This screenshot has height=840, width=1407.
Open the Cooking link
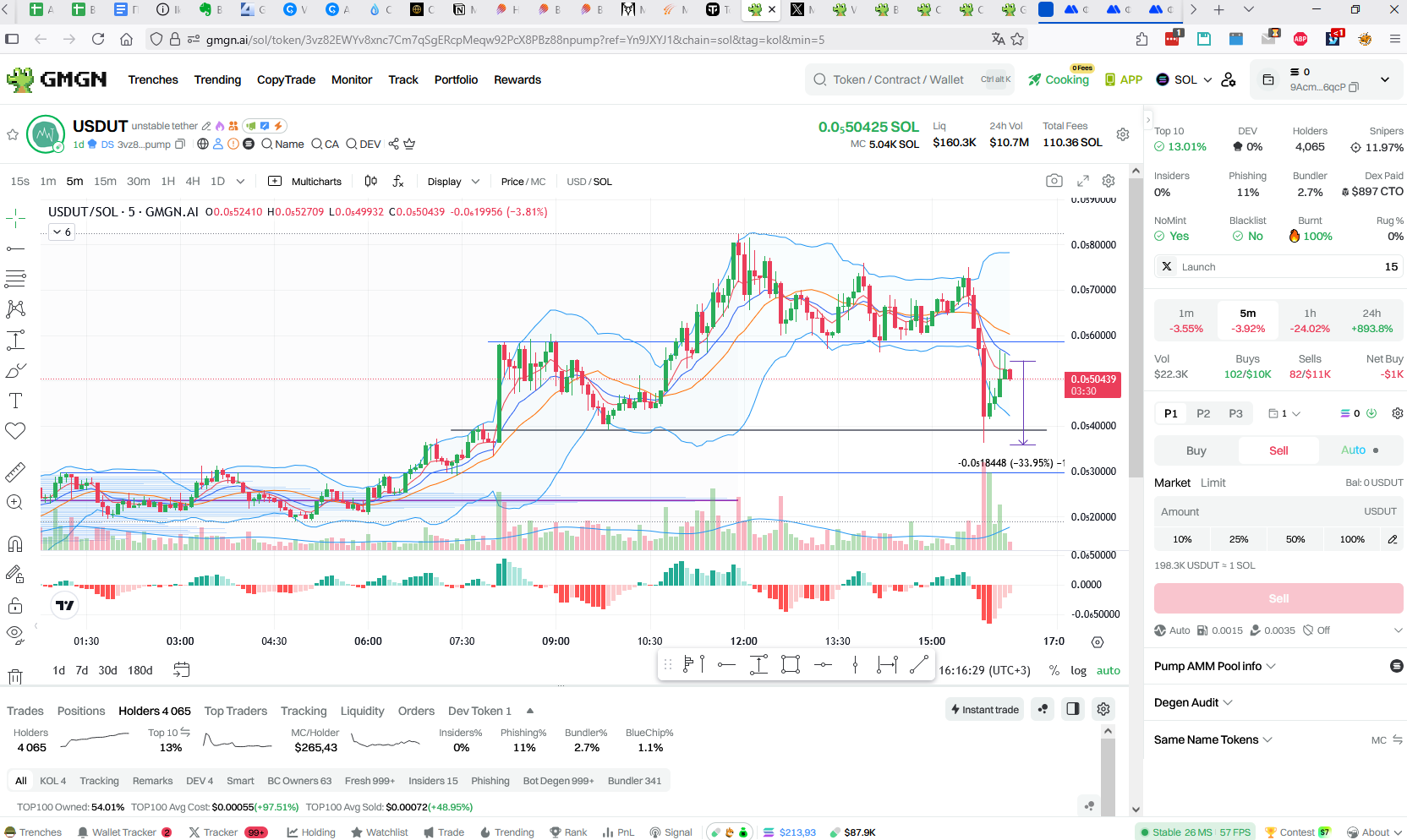[x=1059, y=79]
